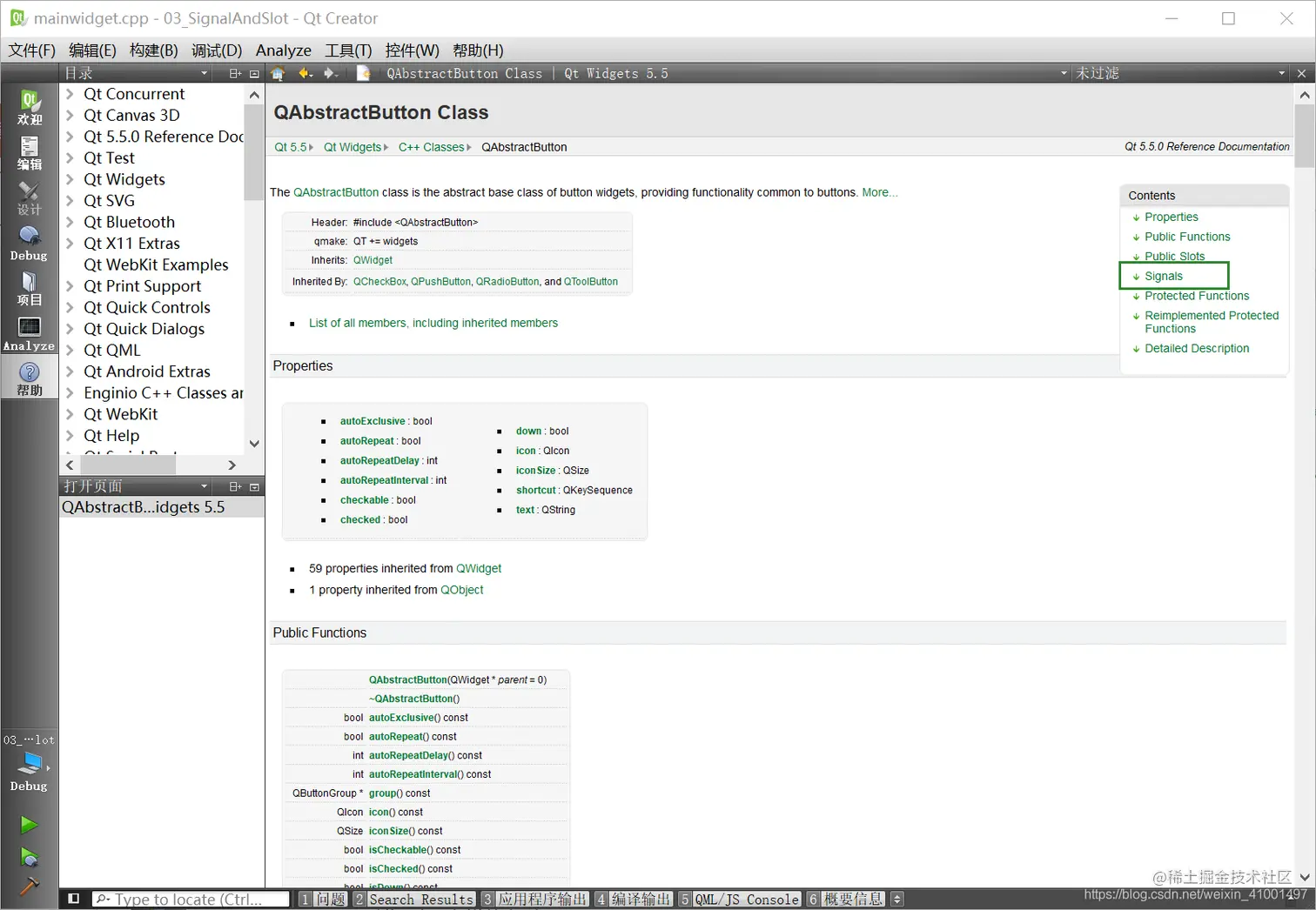Open the Analyze menu
This screenshot has height=910, width=1316.
click(x=283, y=50)
